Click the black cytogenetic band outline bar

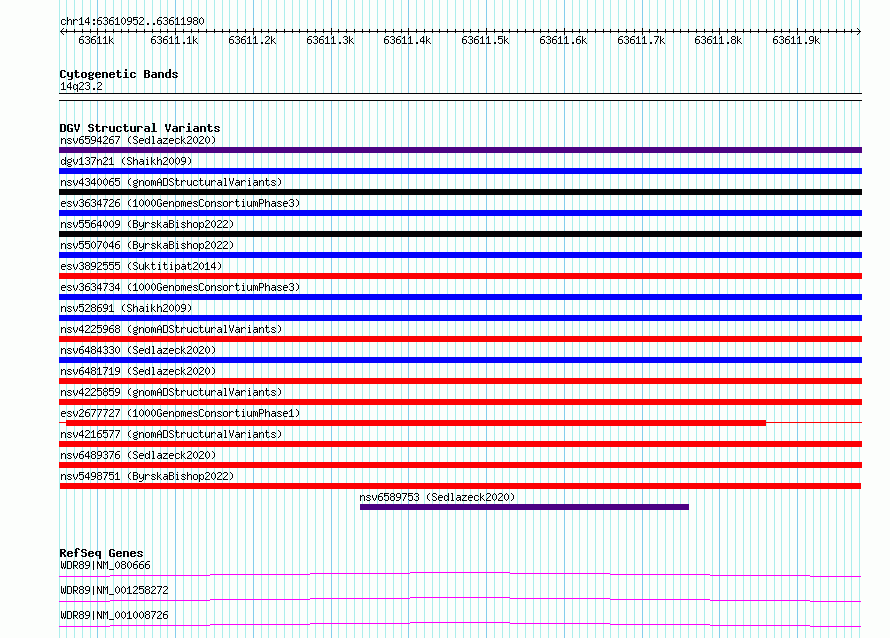coord(460,97)
